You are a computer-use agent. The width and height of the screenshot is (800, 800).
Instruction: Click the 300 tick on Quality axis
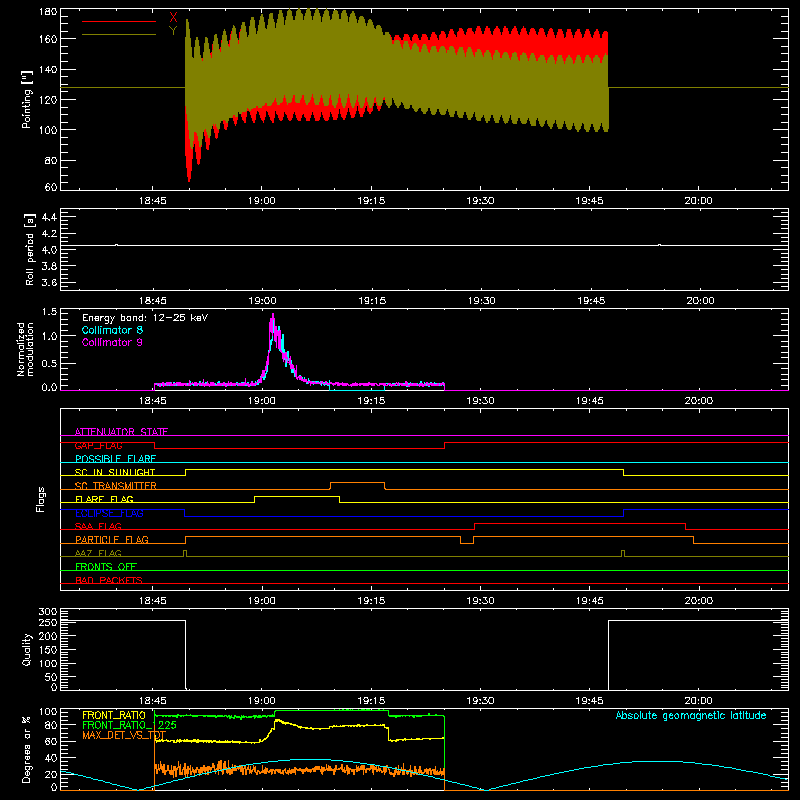pyautogui.click(x=48, y=612)
